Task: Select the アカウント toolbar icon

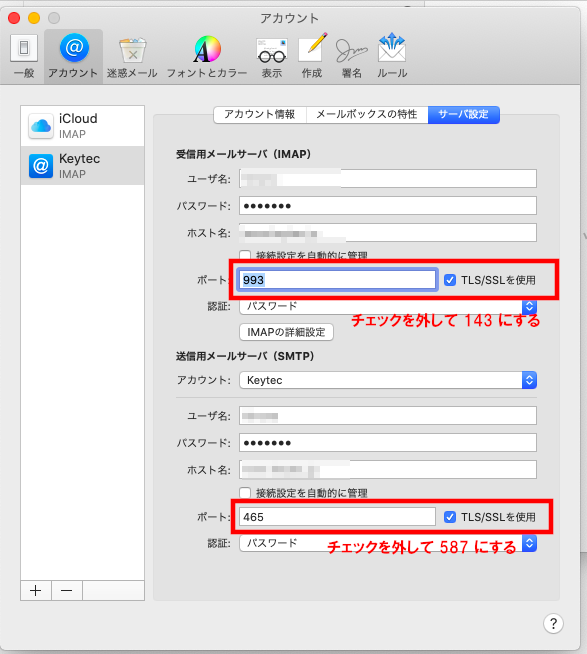Action: click(73, 57)
